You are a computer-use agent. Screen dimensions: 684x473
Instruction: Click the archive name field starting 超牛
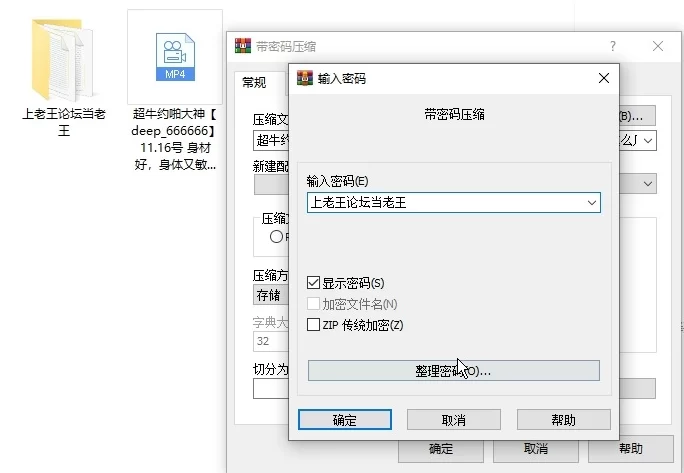[271, 141]
